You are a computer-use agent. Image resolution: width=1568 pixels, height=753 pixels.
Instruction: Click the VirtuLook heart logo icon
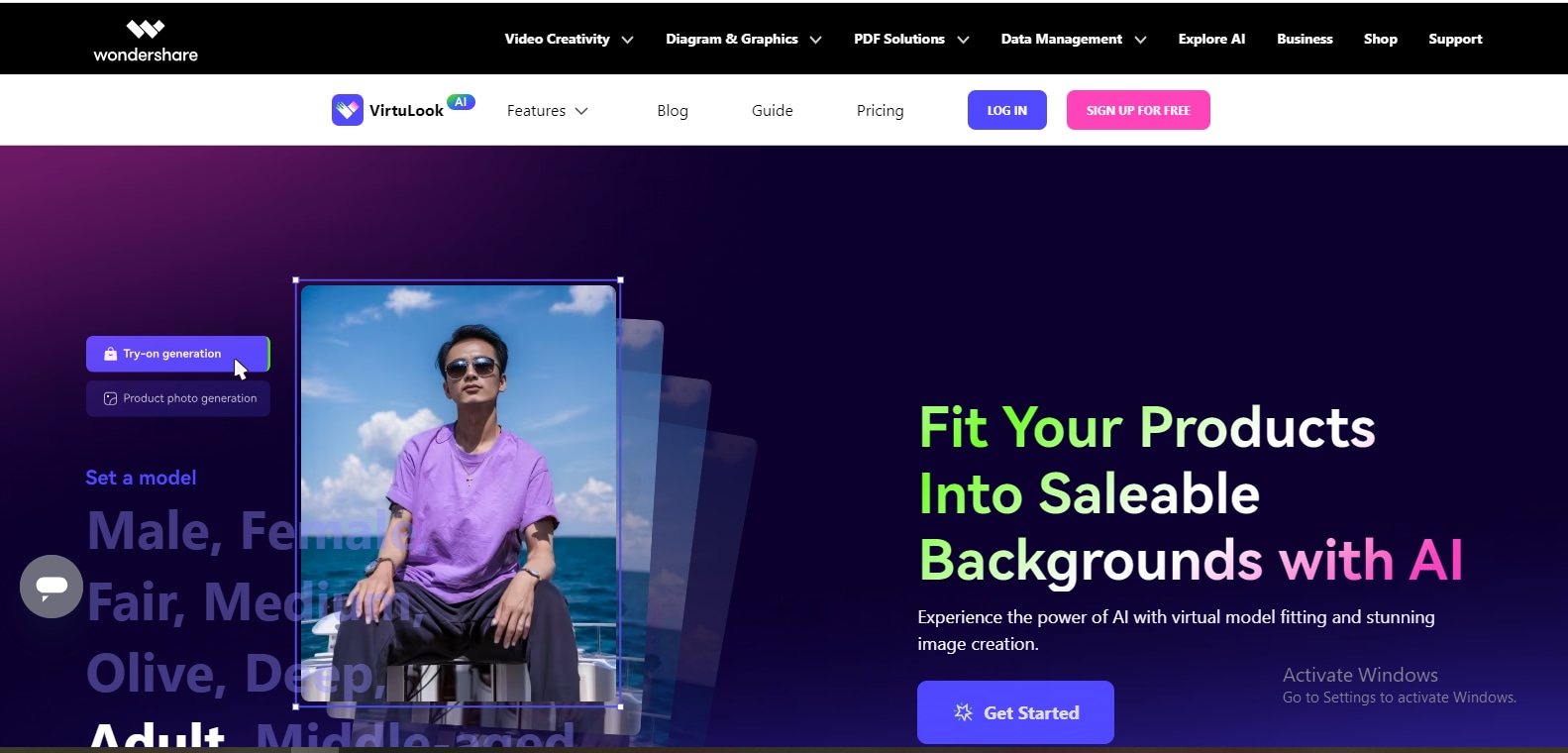[x=348, y=110]
